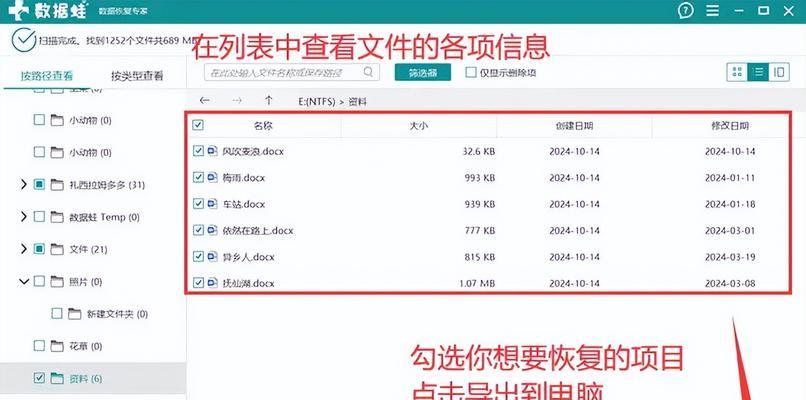The height and width of the screenshot is (400, 806).
Task: Check the 照片 (0) folder checkbox
Action: pyautogui.click(x=39, y=281)
